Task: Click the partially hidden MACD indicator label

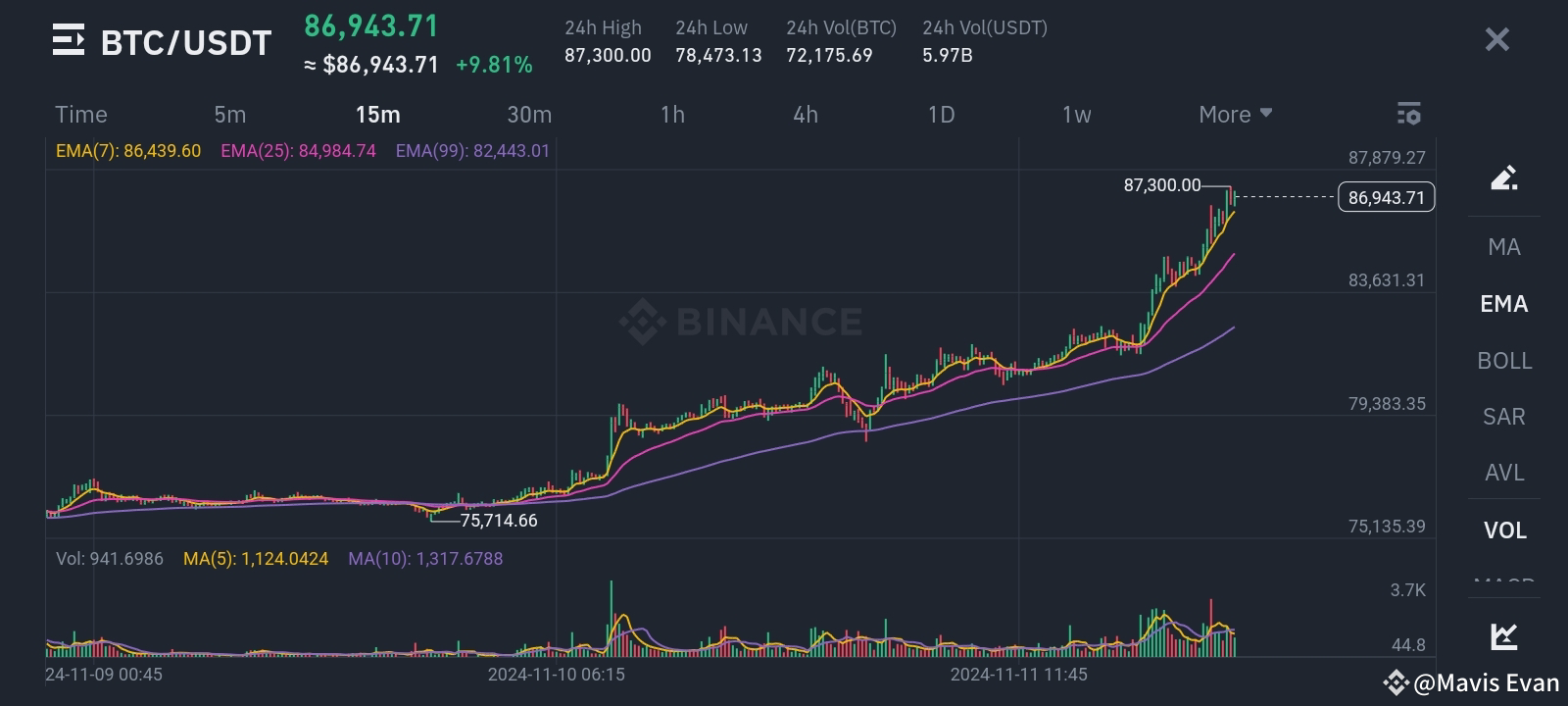Action: (x=1502, y=582)
